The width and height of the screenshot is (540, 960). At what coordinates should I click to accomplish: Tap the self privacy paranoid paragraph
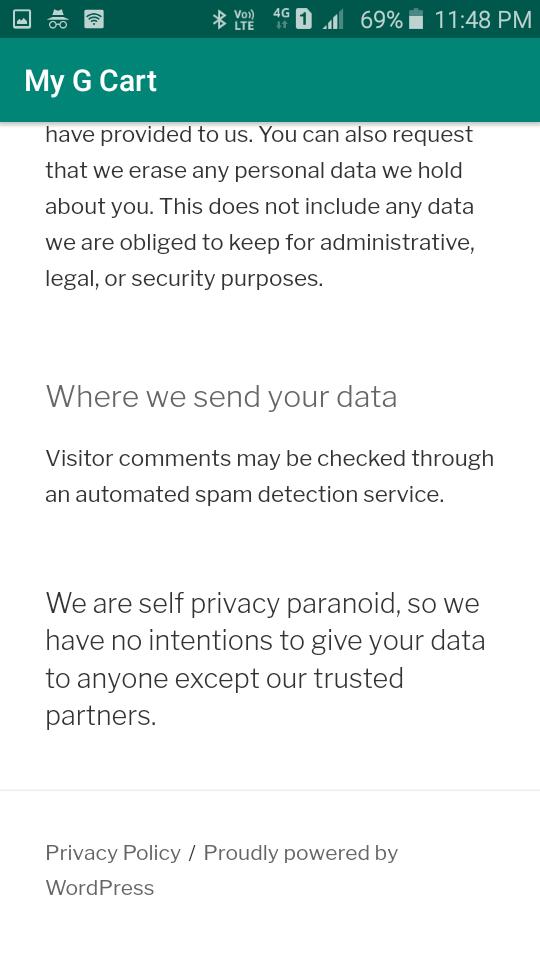(265, 659)
